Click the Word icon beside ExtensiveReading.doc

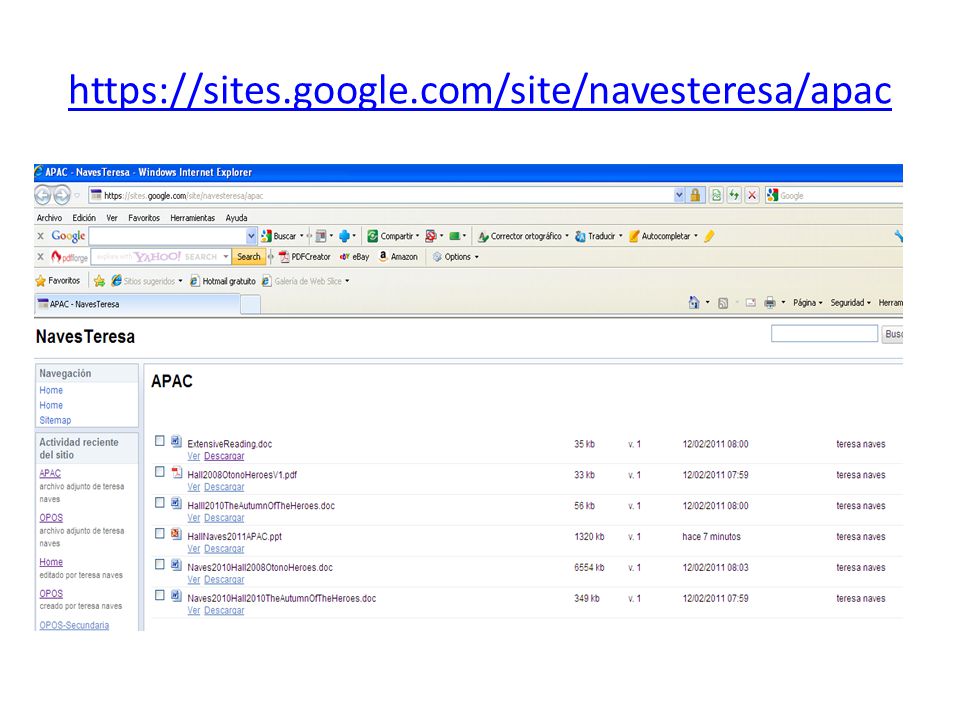[176, 441]
